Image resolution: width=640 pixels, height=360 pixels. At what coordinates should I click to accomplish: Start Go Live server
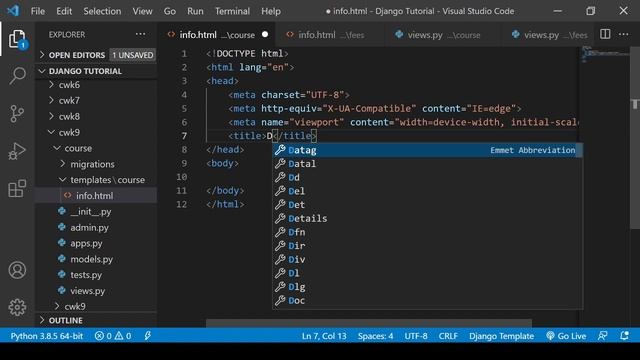coord(566,336)
